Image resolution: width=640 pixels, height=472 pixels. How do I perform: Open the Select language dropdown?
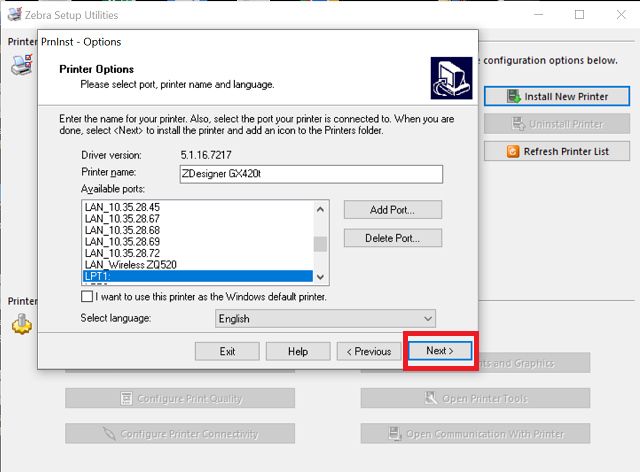point(325,319)
